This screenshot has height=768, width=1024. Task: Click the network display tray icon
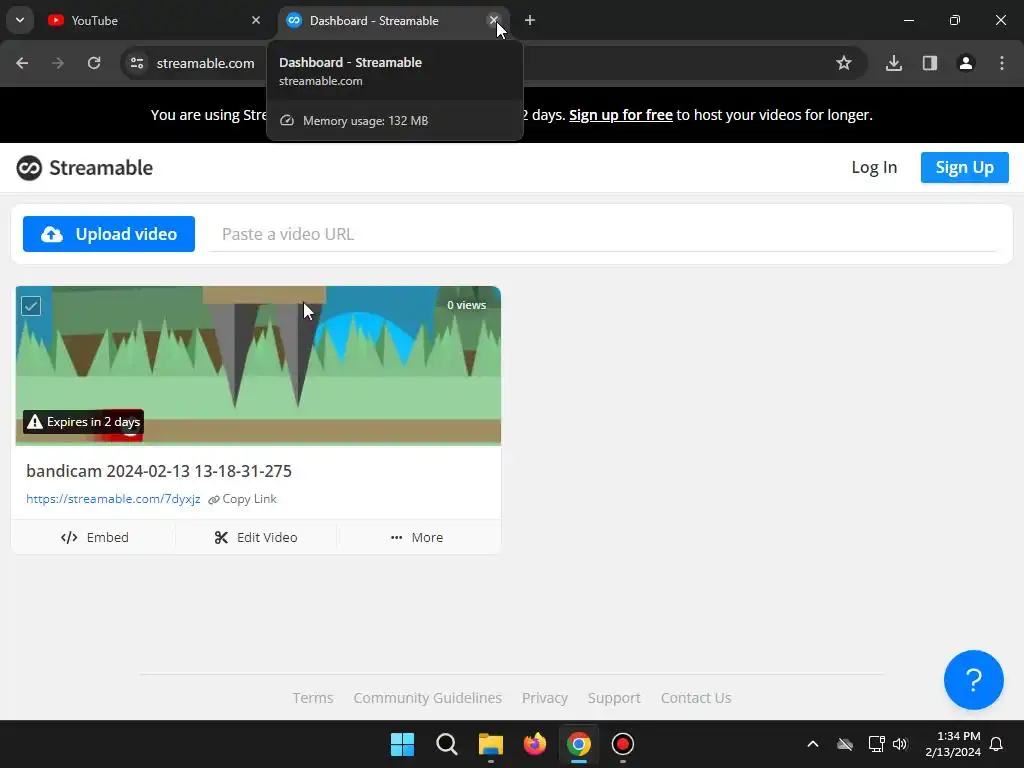[x=876, y=744]
